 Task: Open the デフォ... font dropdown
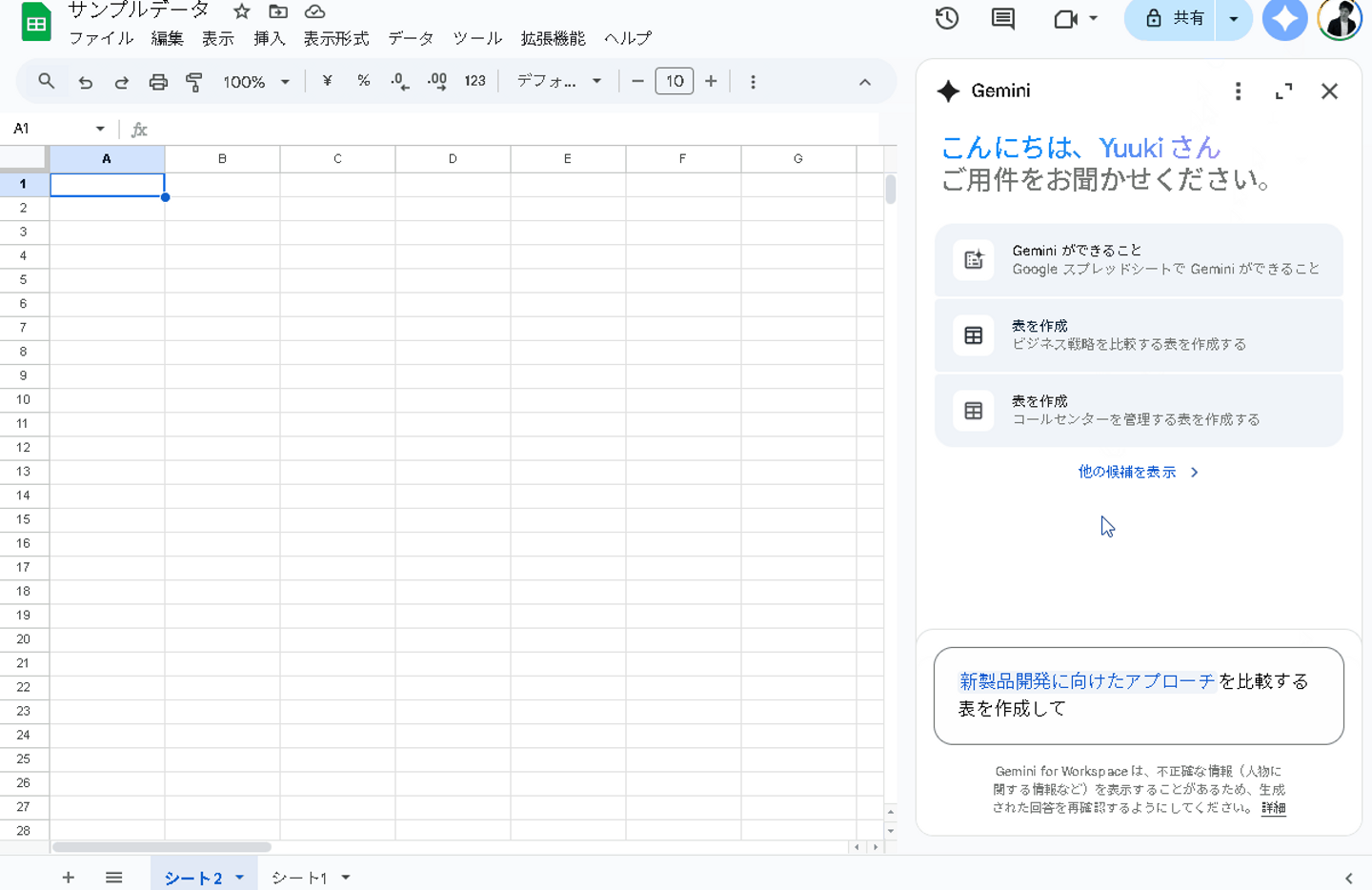(558, 81)
